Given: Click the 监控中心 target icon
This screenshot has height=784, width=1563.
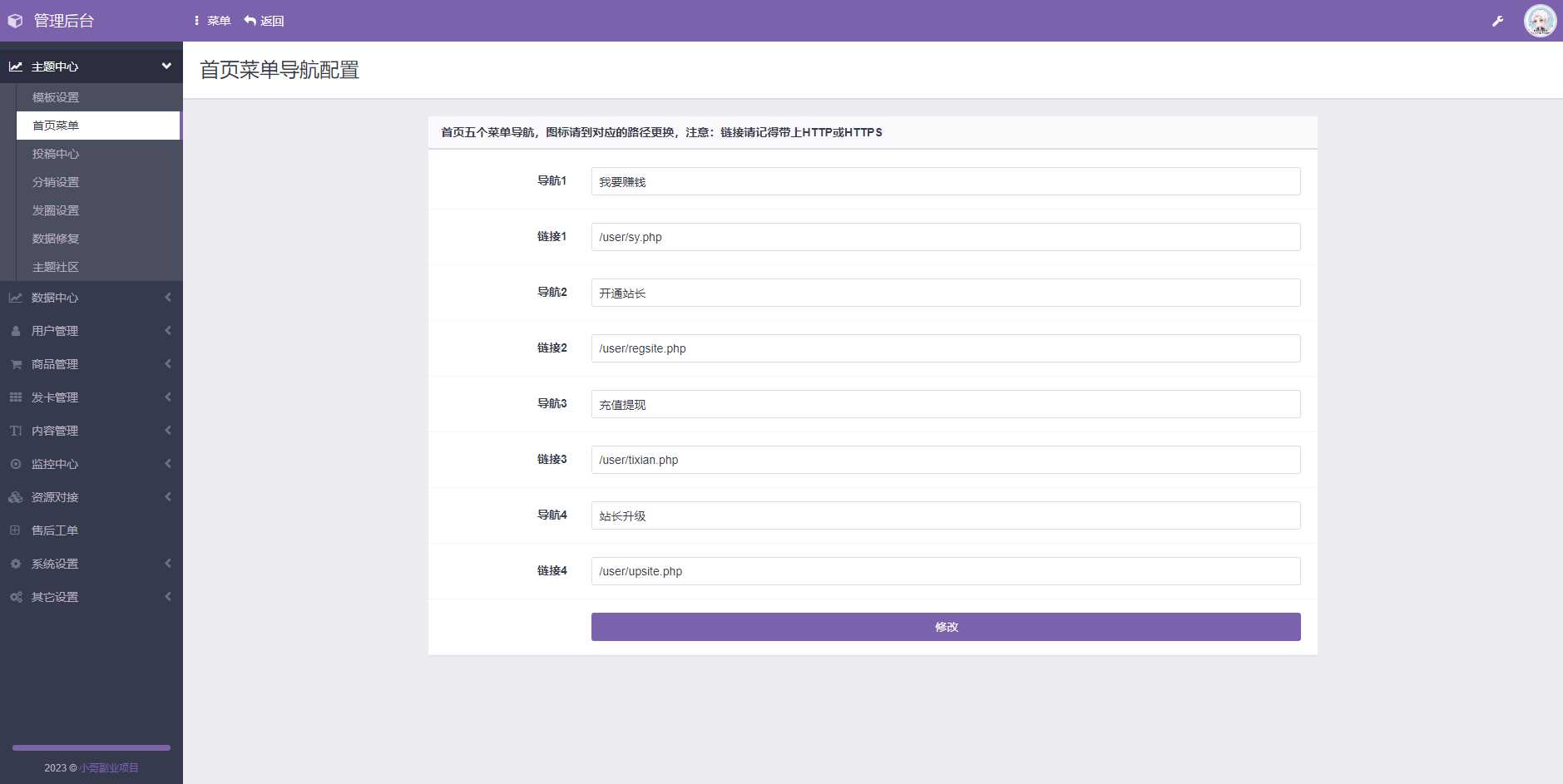Looking at the screenshot, I should coord(16,464).
